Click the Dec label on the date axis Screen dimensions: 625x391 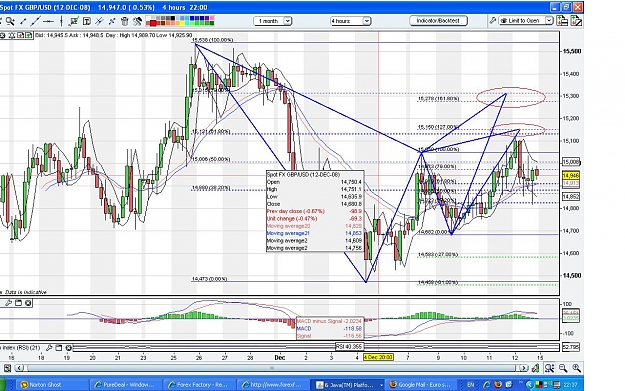tap(280, 358)
